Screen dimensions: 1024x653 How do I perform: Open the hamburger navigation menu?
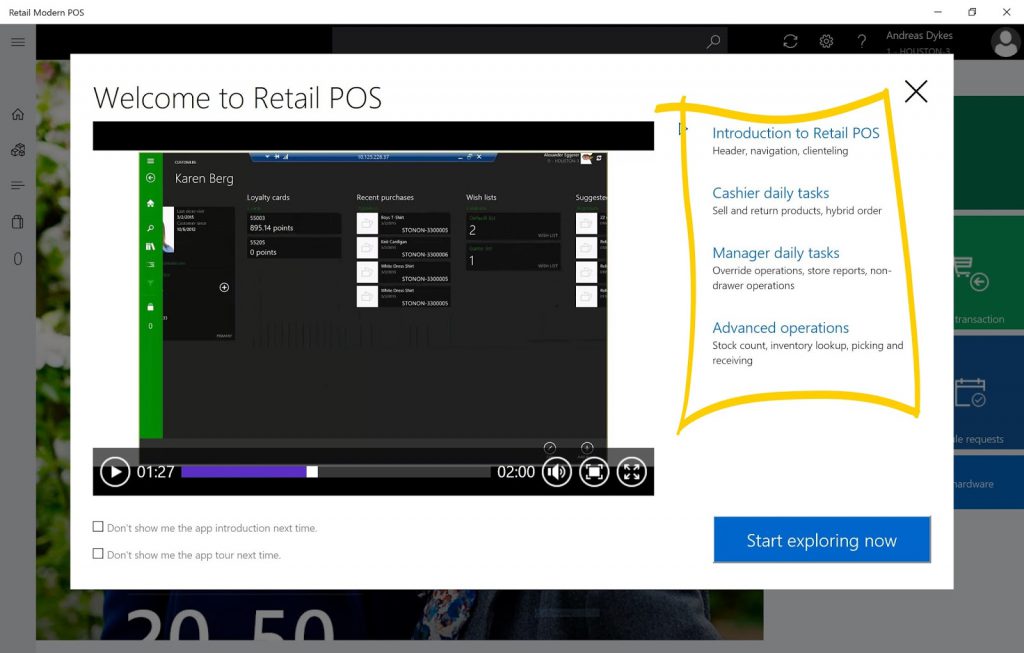tap(18, 42)
